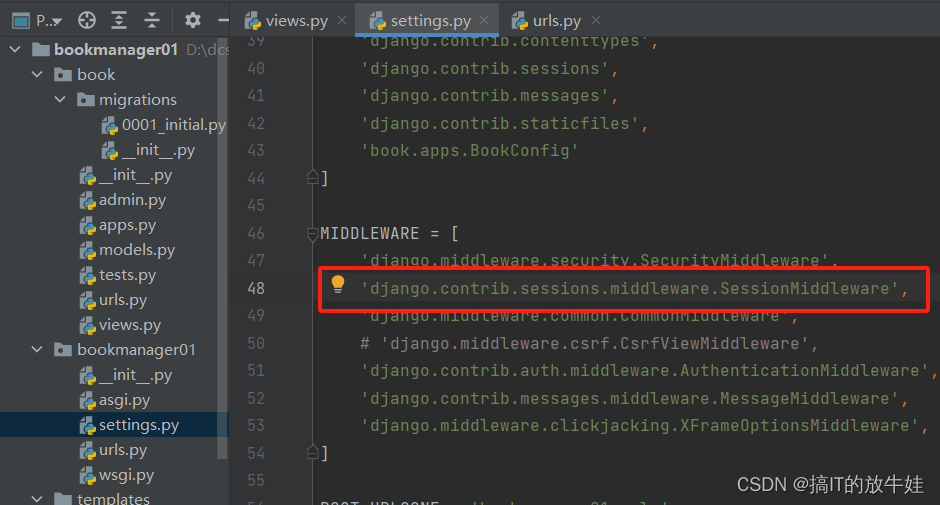This screenshot has width=940, height=505.
Task: Click the wsgi.py Python file icon
Action: (x=88, y=476)
